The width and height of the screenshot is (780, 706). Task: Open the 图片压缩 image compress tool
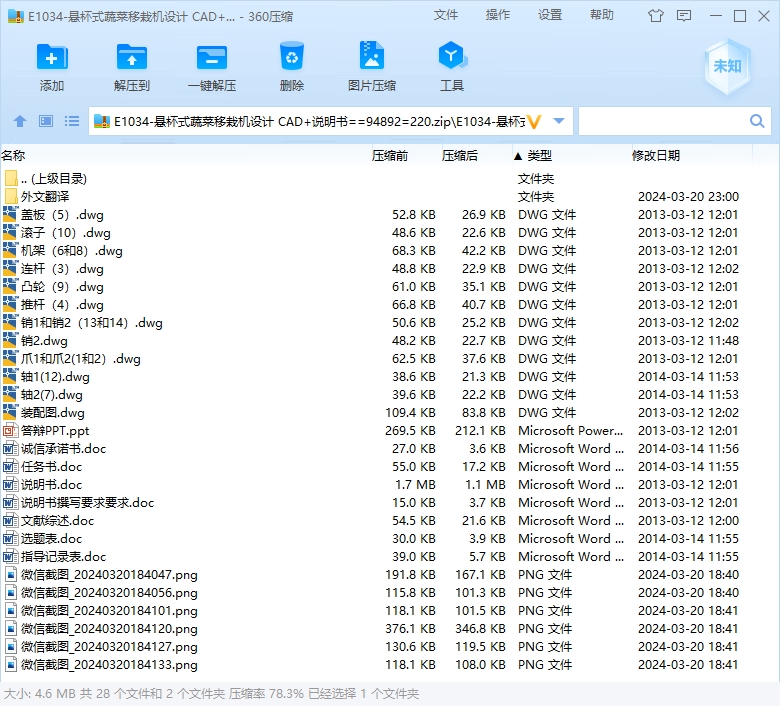tap(372, 55)
